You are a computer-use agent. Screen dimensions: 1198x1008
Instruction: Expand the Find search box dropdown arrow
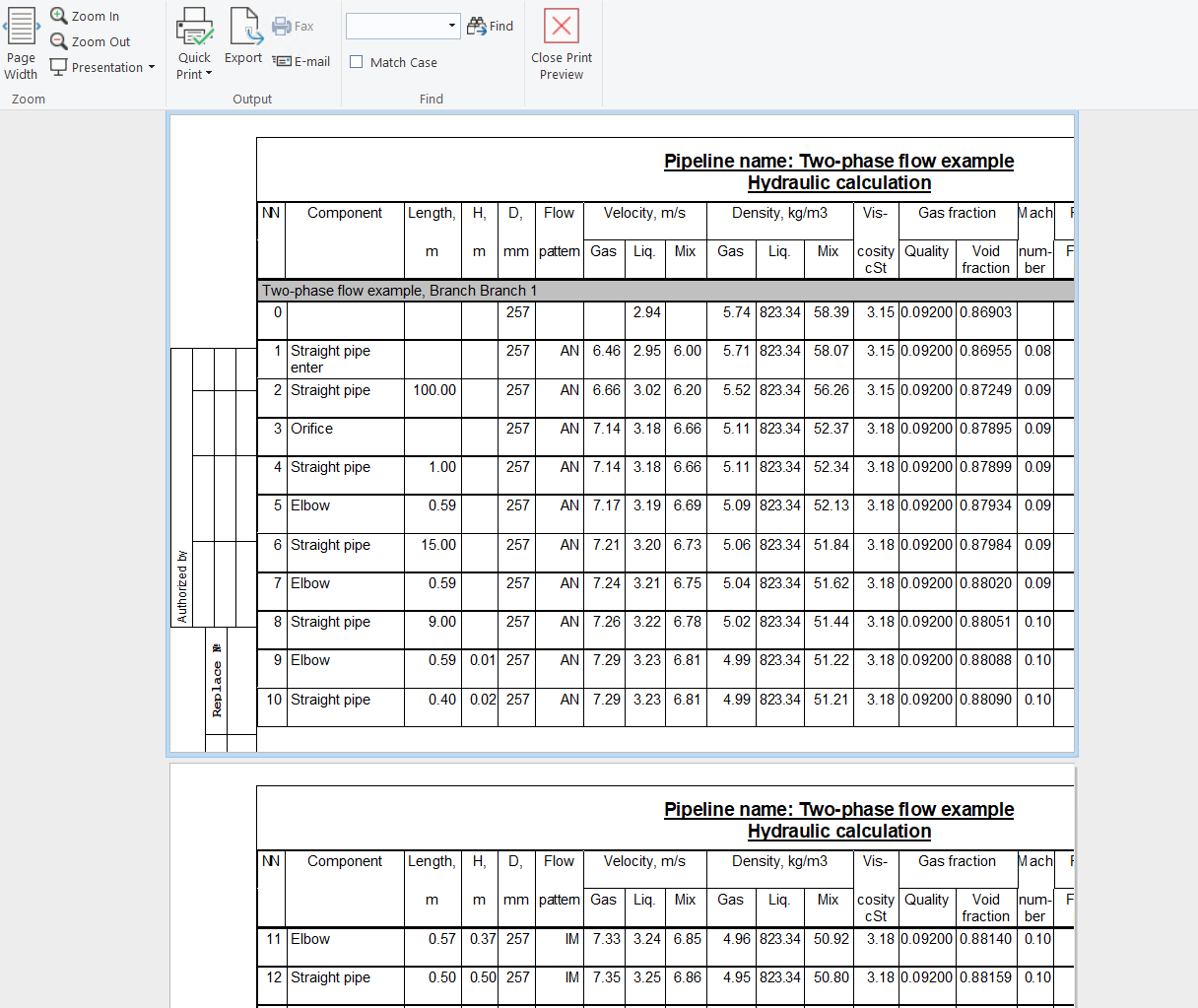[452, 27]
